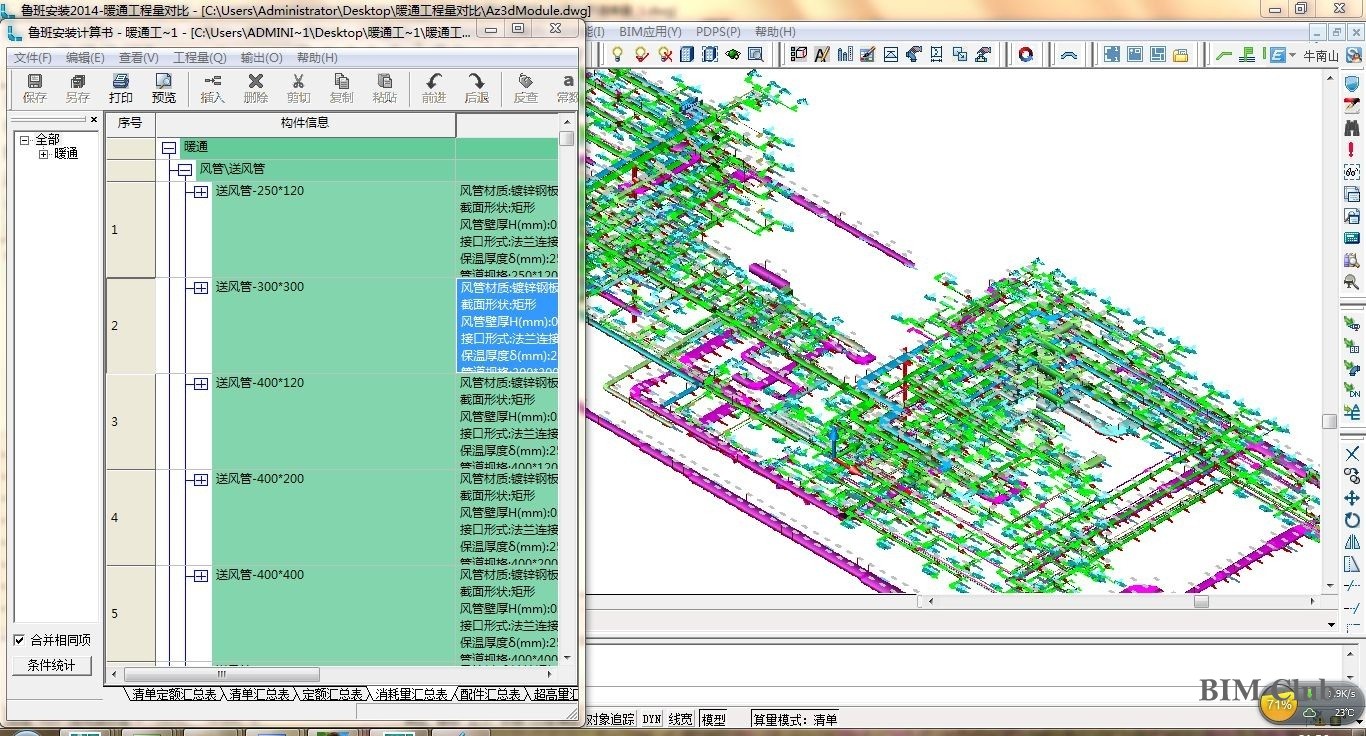Open the PDPS(P) menu in main window
The width and height of the screenshot is (1366, 736).
tap(718, 32)
